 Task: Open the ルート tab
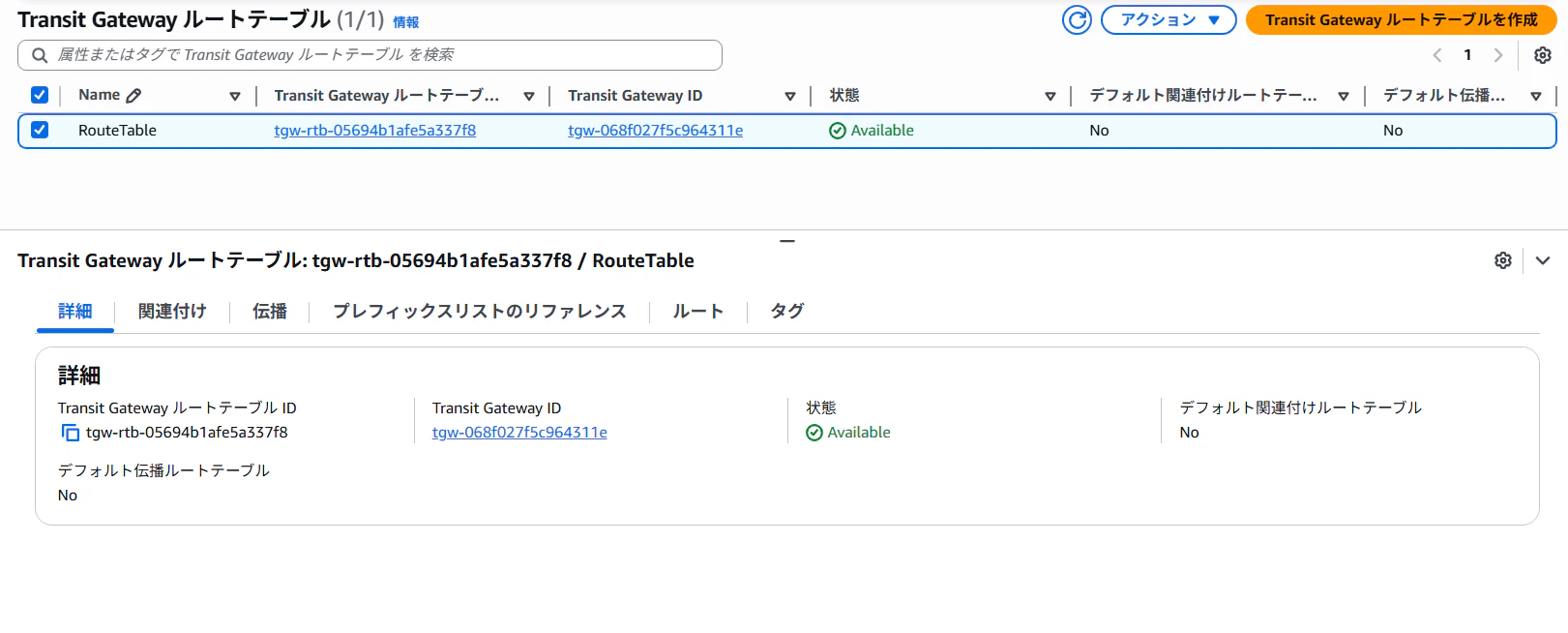click(x=698, y=311)
